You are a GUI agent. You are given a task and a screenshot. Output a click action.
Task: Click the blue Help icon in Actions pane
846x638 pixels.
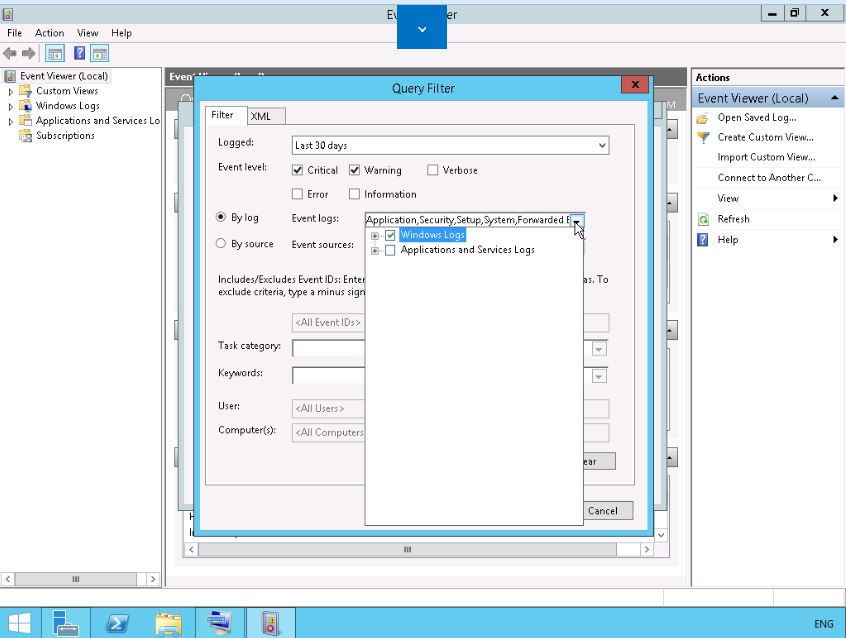[702, 240]
